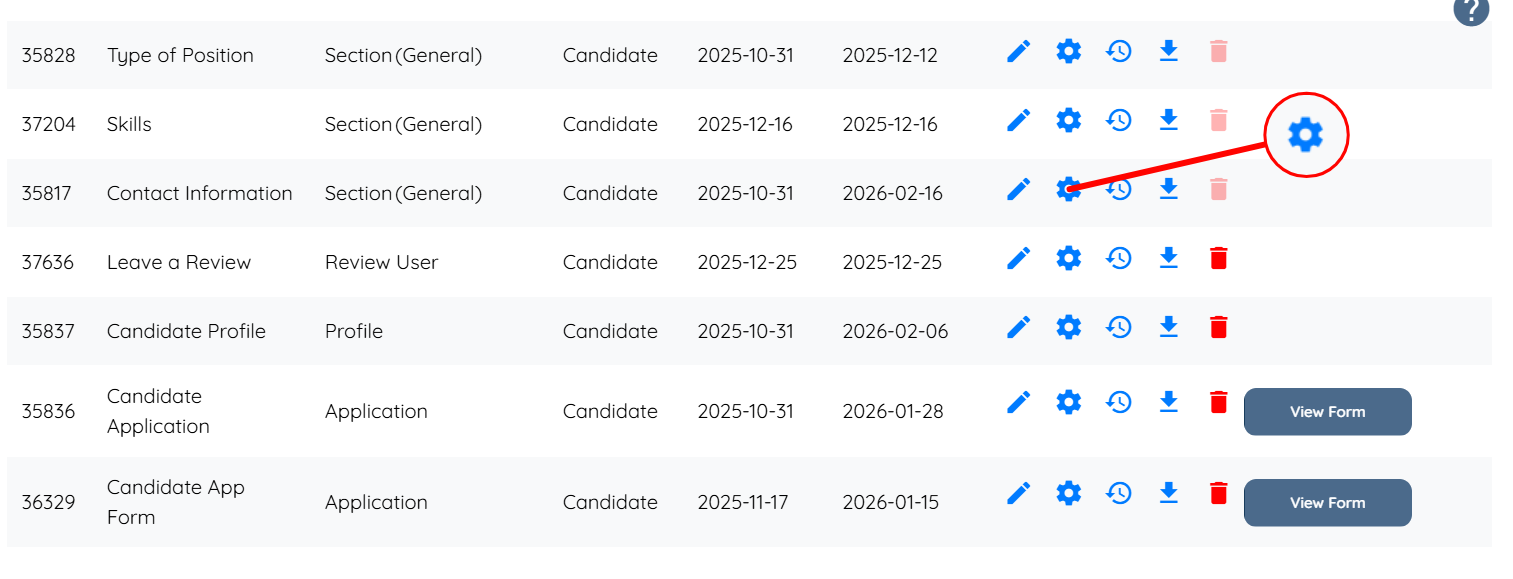
Task: Open settings gear for Skills row
Action: click(x=1069, y=120)
